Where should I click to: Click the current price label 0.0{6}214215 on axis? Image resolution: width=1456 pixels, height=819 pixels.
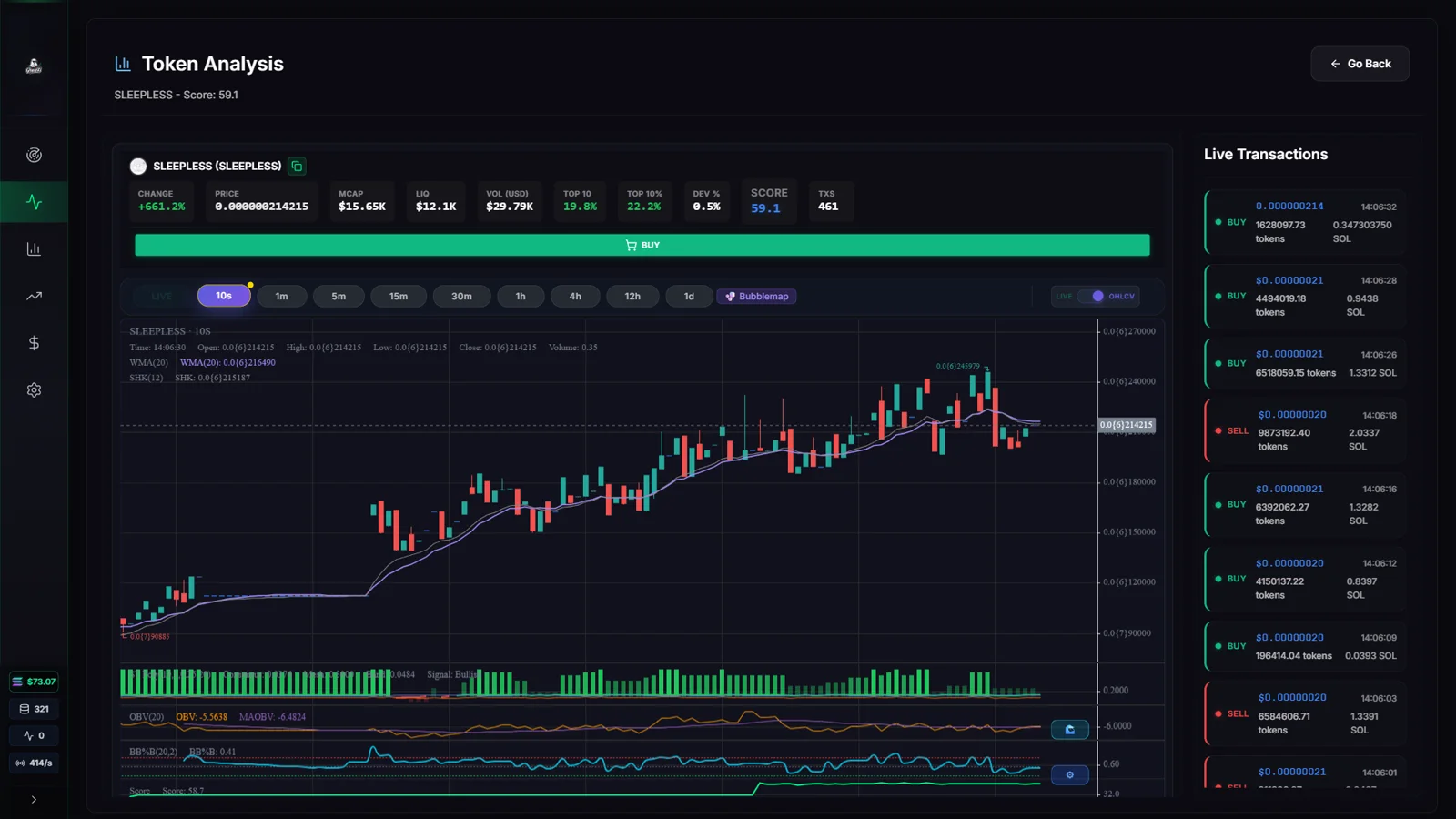click(1127, 425)
